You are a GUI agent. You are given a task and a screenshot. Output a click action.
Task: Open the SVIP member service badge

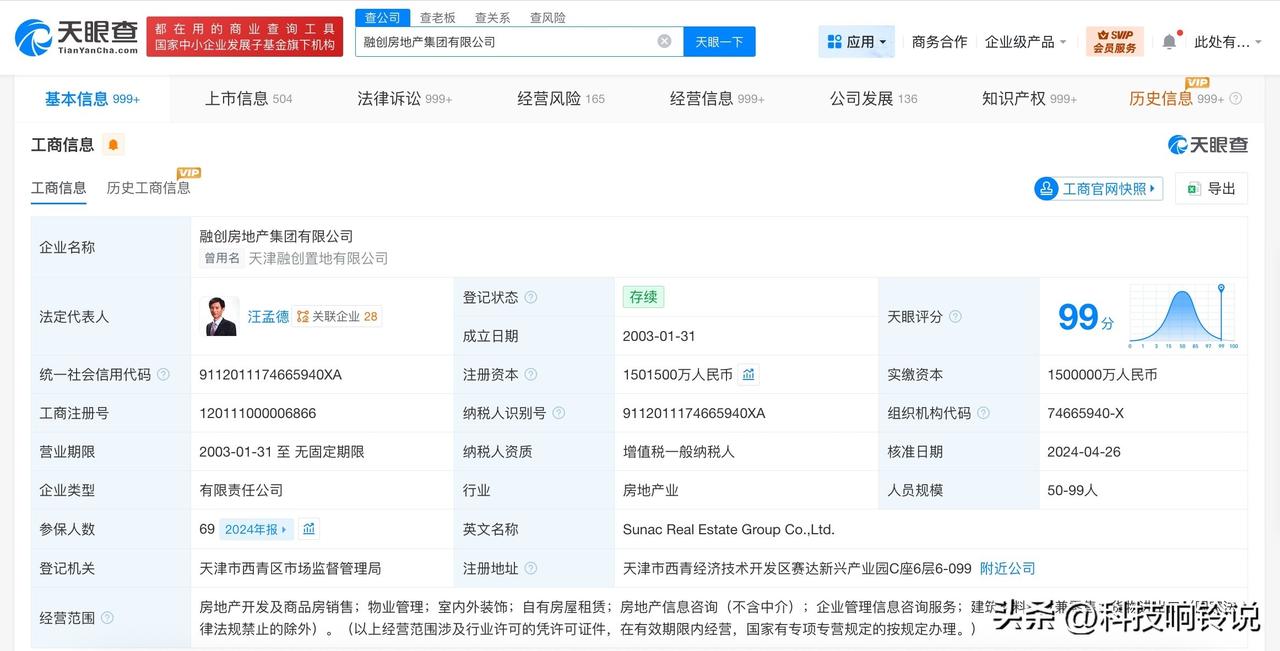coord(1114,41)
